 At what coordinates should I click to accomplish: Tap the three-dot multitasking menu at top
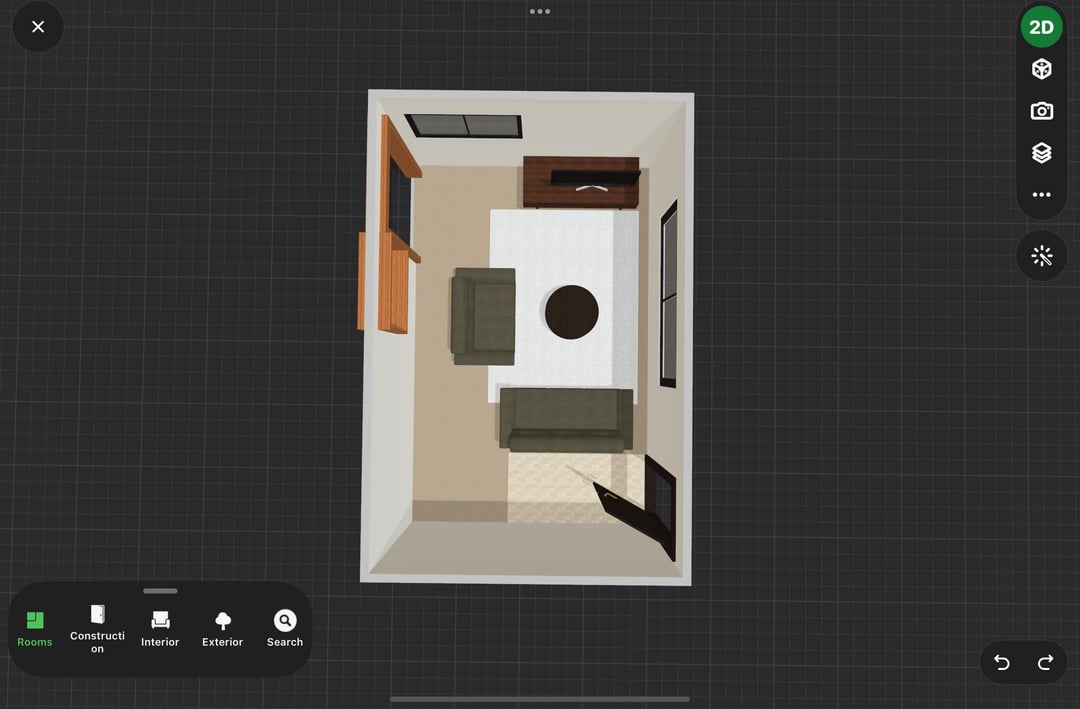(540, 12)
